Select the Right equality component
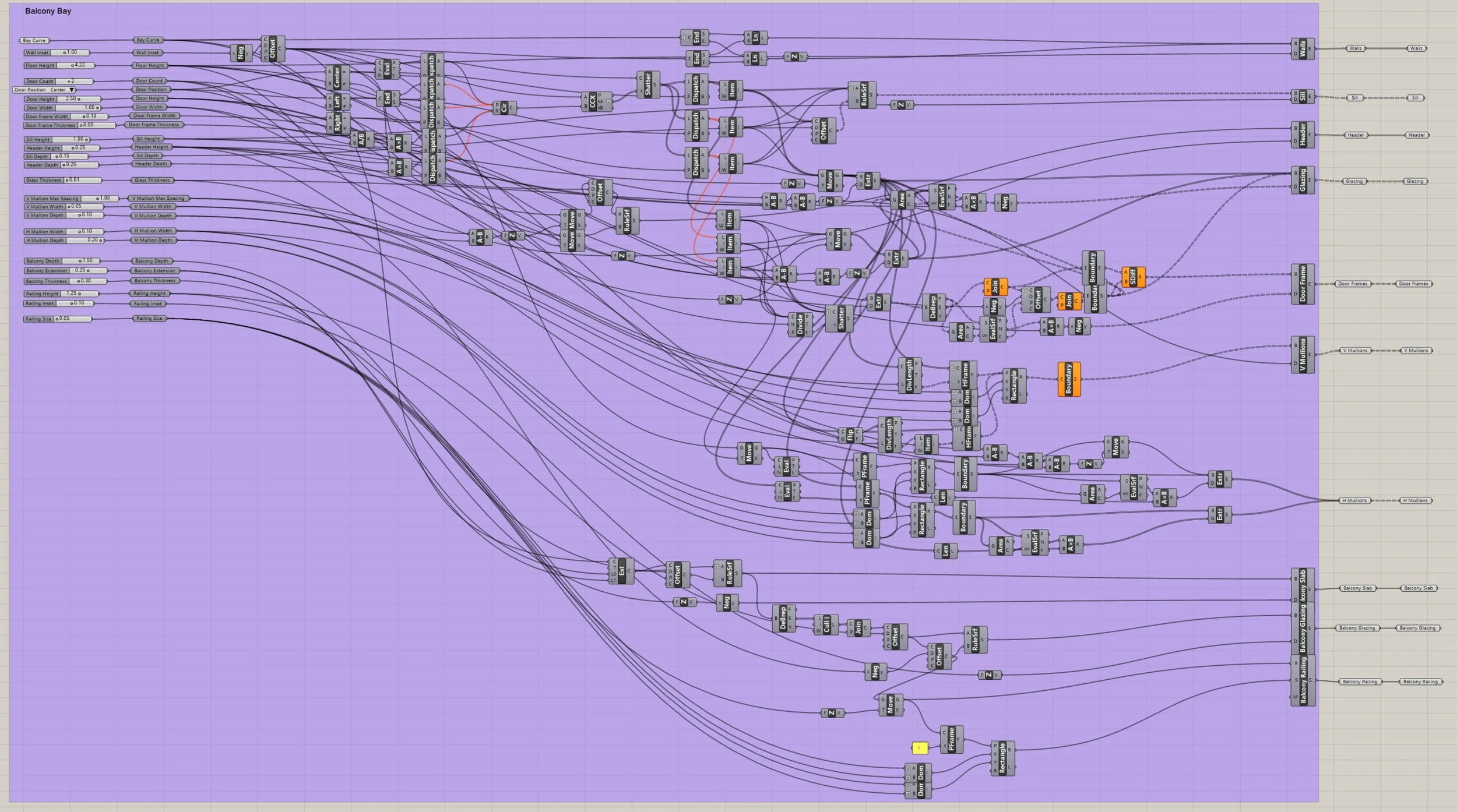 pyautogui.click(x=337, y=123)
